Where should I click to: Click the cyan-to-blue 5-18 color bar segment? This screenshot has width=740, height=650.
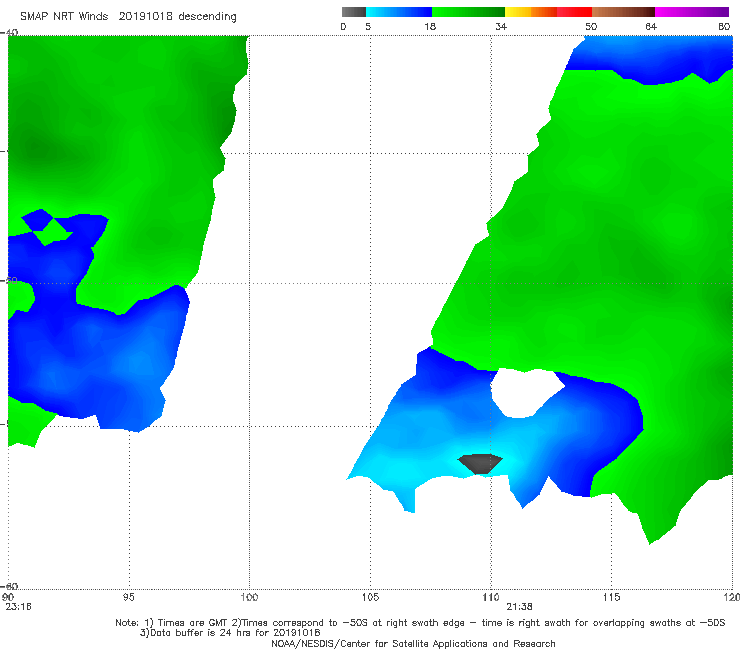coord(399,12)
